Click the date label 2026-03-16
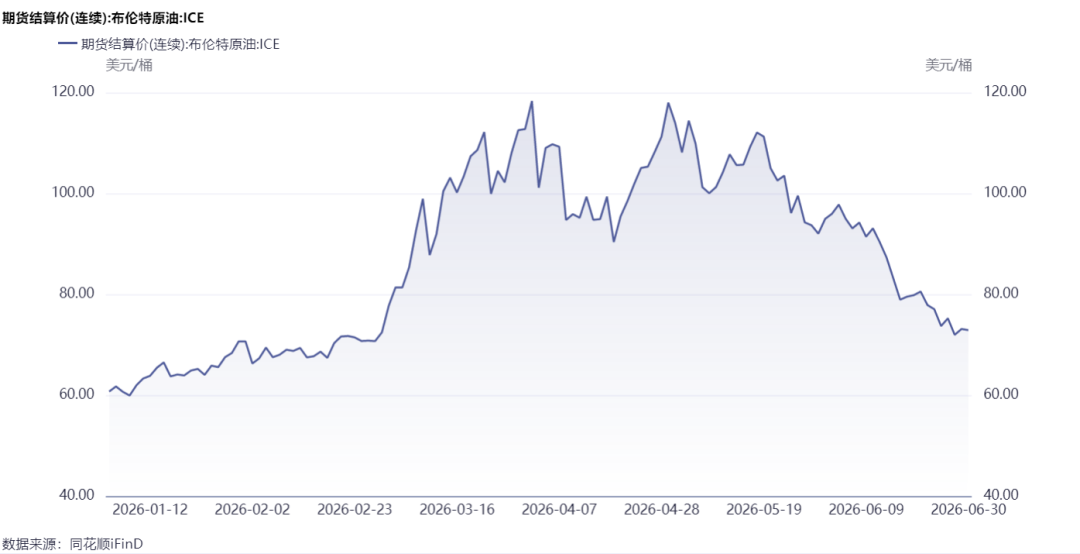This screenshot has height=554, width=1080. tap(457, 510)
